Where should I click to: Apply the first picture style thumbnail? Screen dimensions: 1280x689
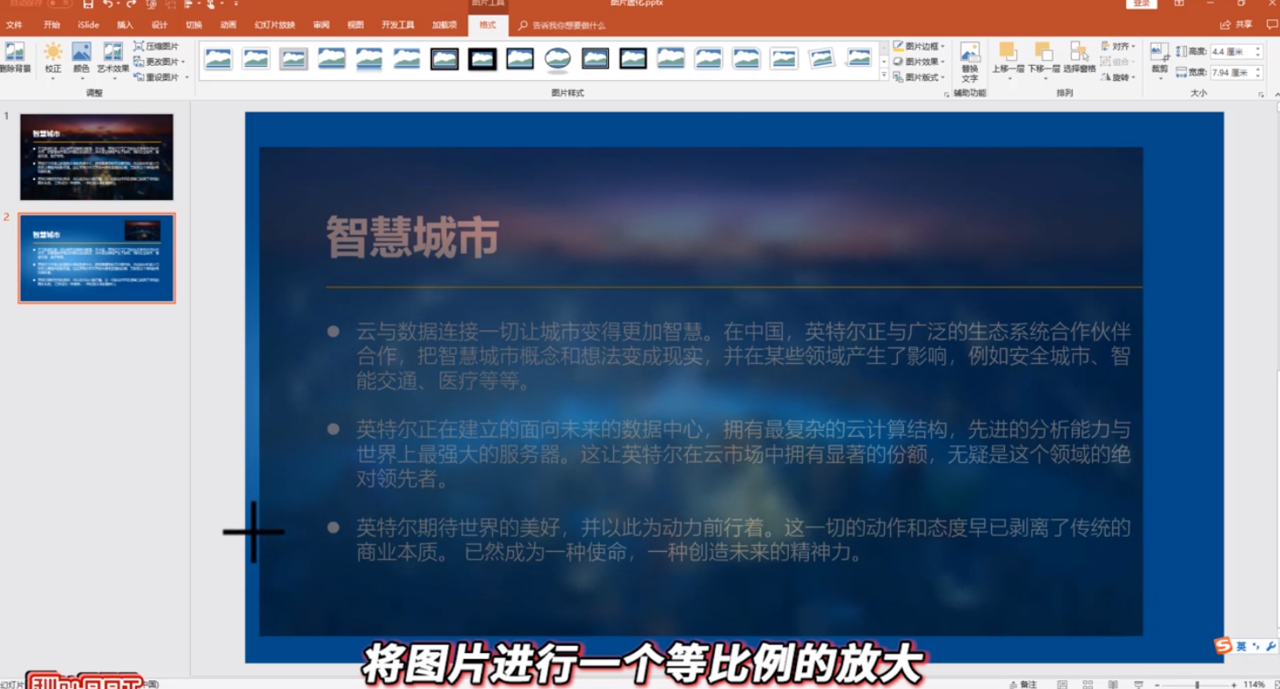[x=218, y=59]
